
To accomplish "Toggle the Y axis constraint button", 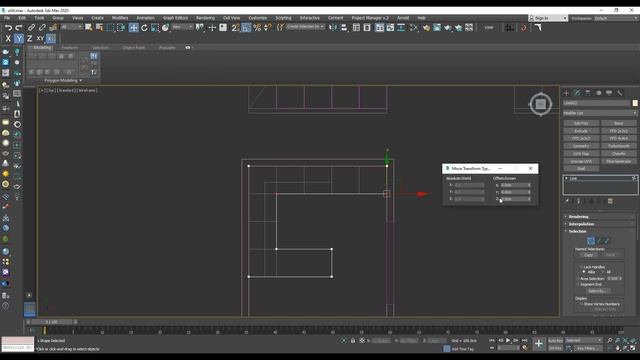I will tap(19, 38).
